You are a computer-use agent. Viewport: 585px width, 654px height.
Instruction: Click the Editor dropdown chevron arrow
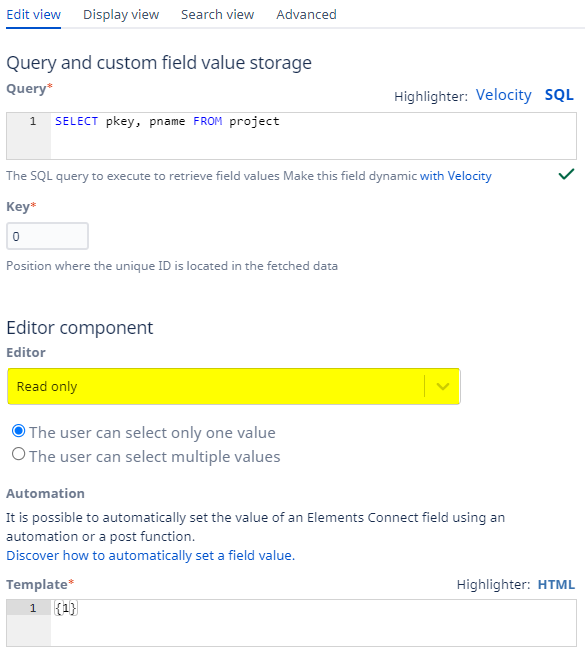point(443,386)
